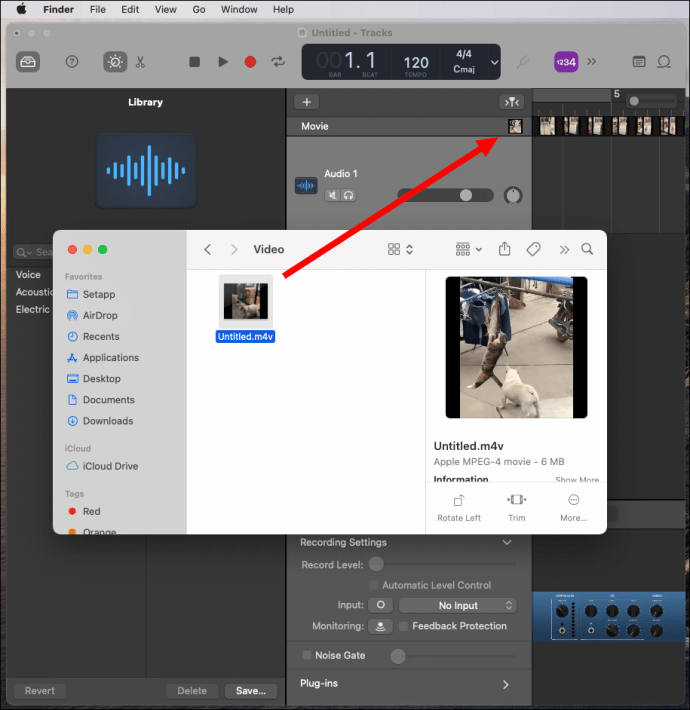This screenshot has width=690, height=710.
Task: Go forward in the Finder window
Action: 234,249
